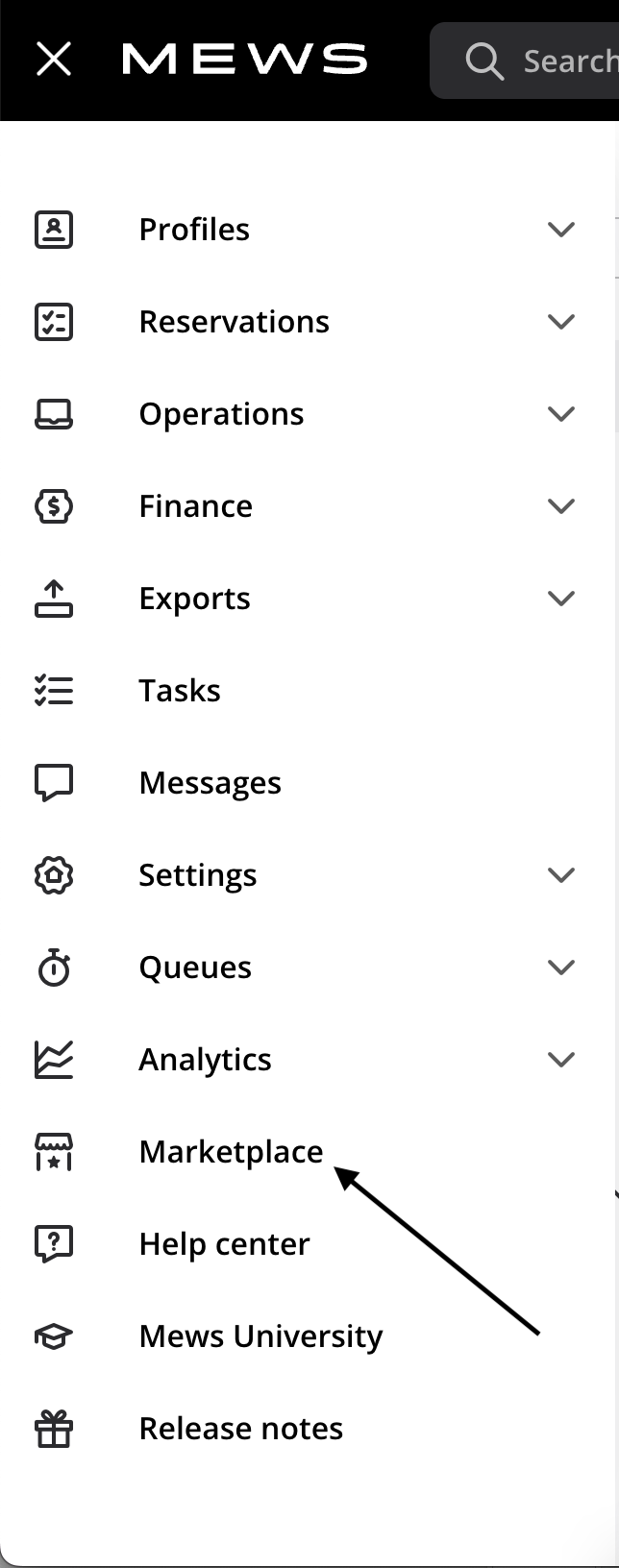Expand the Finance submenu chevron
Screen dimensions: 619x1568
(x=561, y=506)
